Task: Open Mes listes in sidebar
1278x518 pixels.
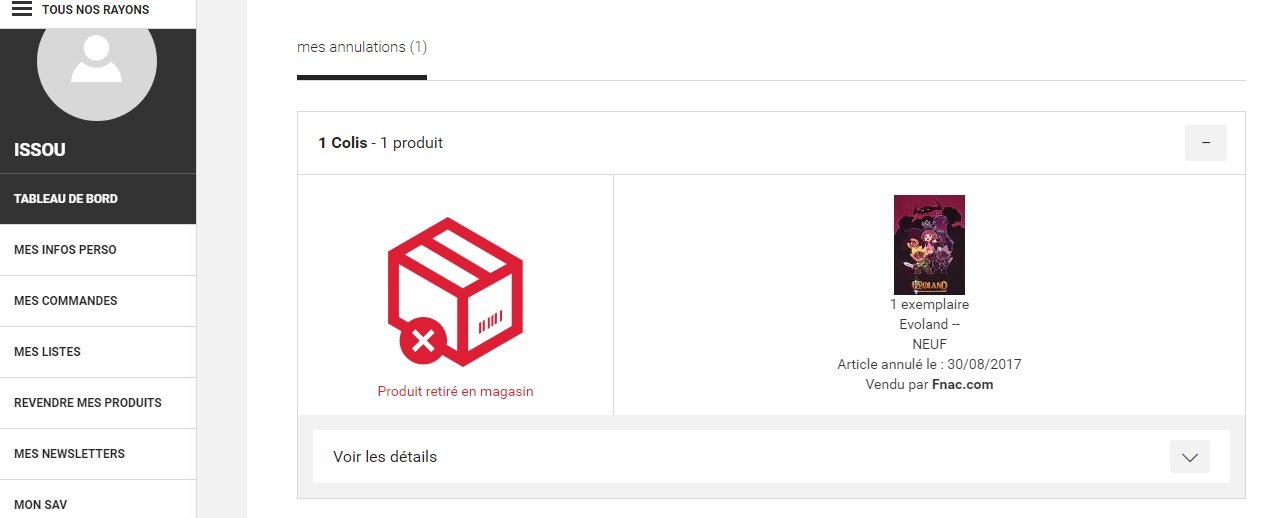Action: click(47, 352)
